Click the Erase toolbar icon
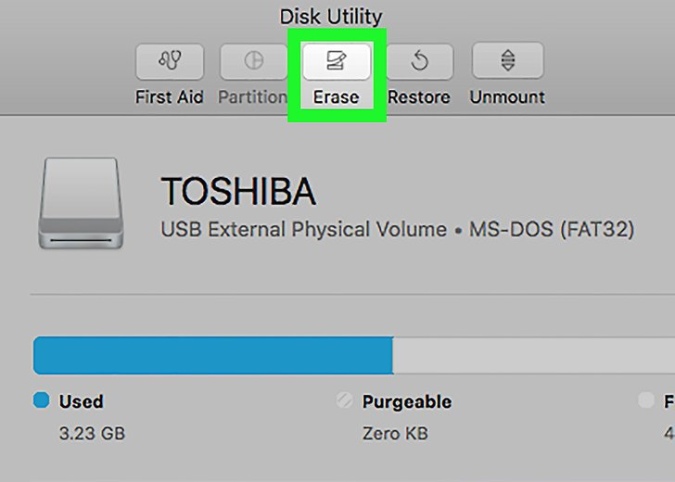Viewport: 675px width, 482px height. coord(336,61)
